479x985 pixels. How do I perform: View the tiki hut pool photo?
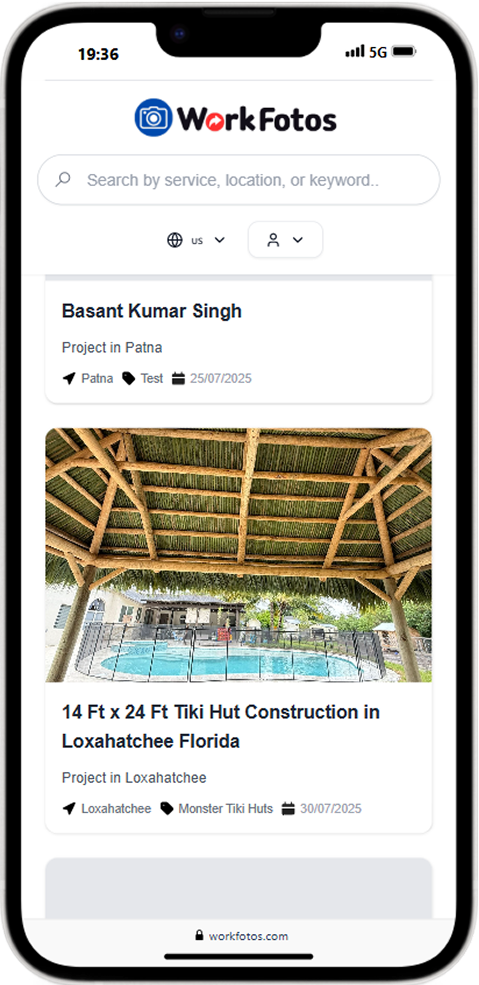[x=239, y=555]
